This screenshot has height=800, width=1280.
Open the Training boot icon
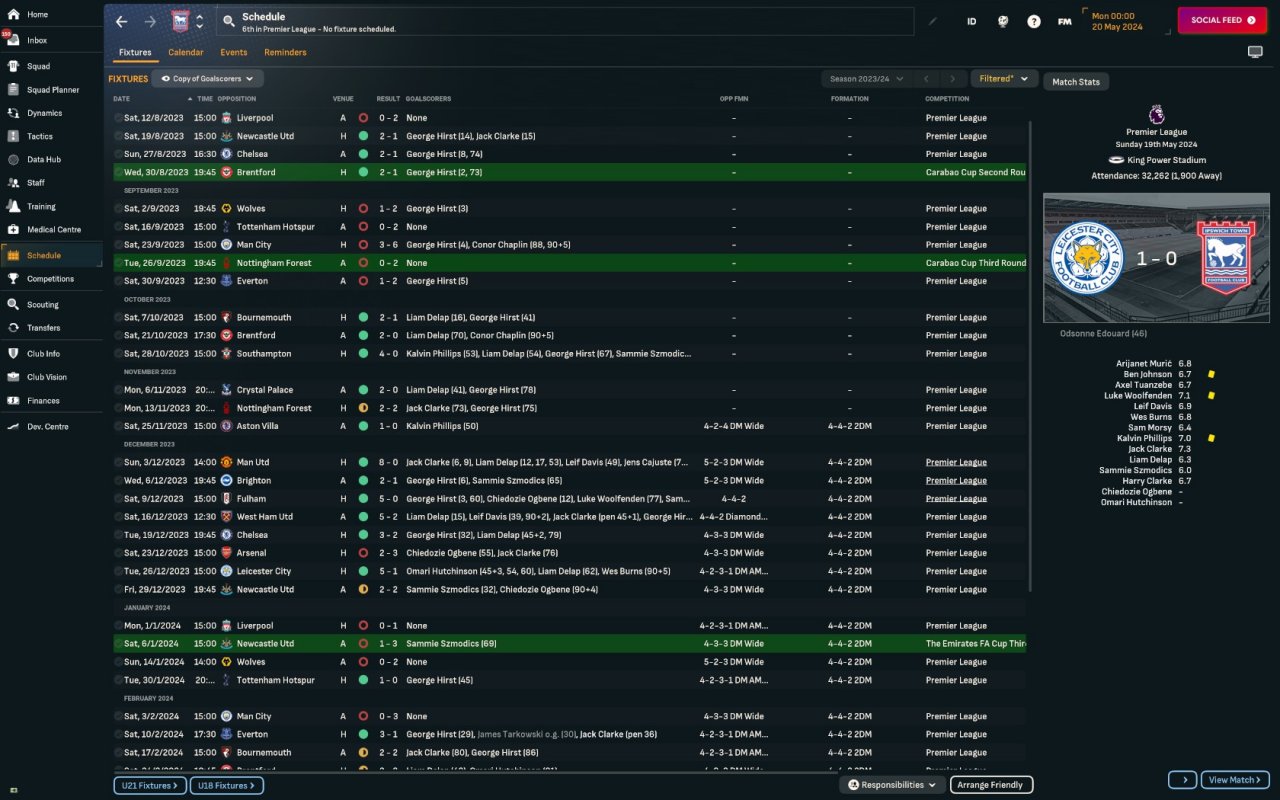click(x=13, y=206)
